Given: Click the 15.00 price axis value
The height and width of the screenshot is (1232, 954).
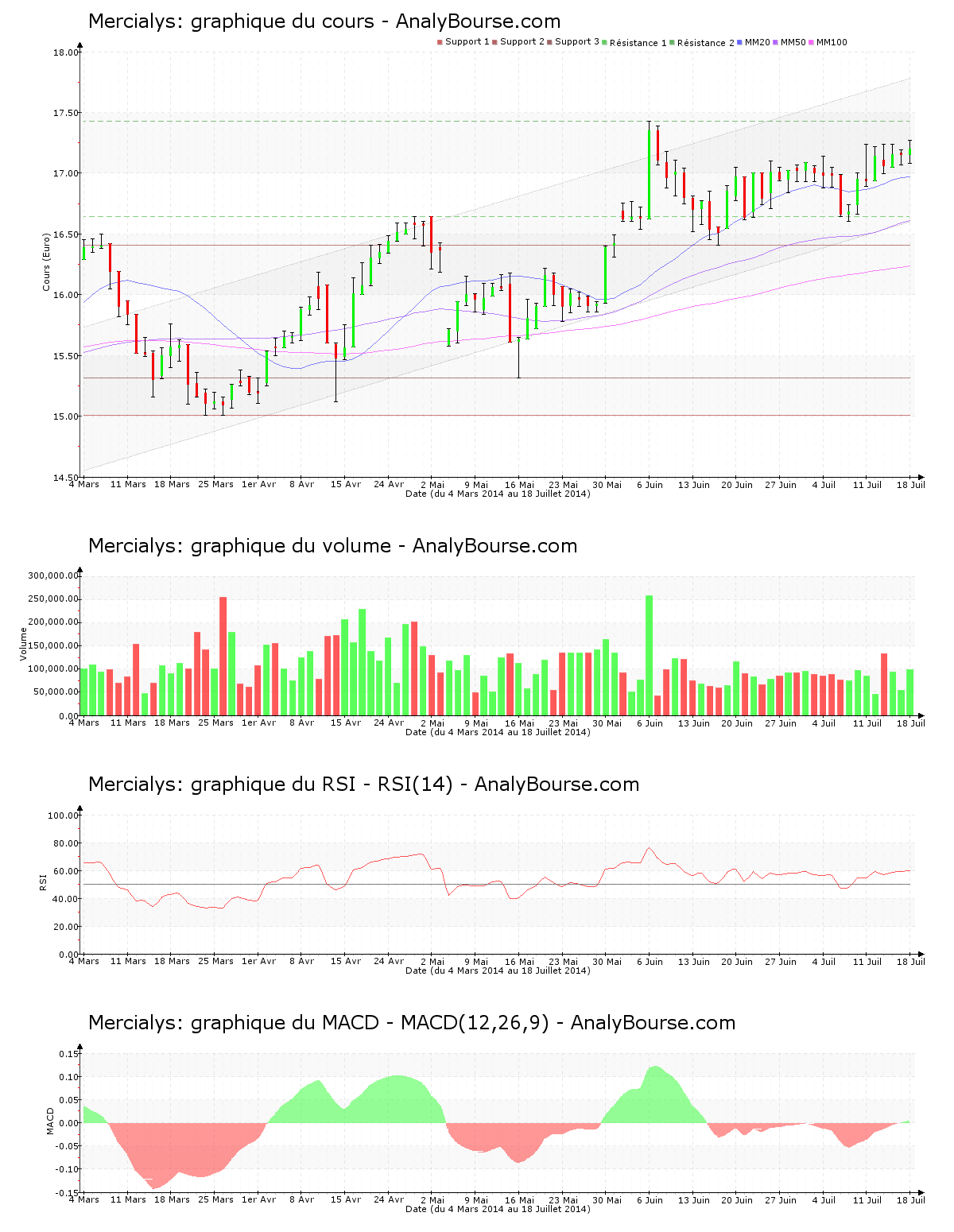Looking at the screenshot, I should 66,416.
